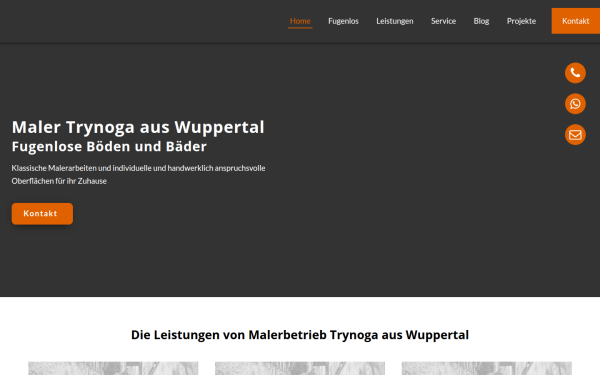Go to Home in the navigation

(300, 21)
